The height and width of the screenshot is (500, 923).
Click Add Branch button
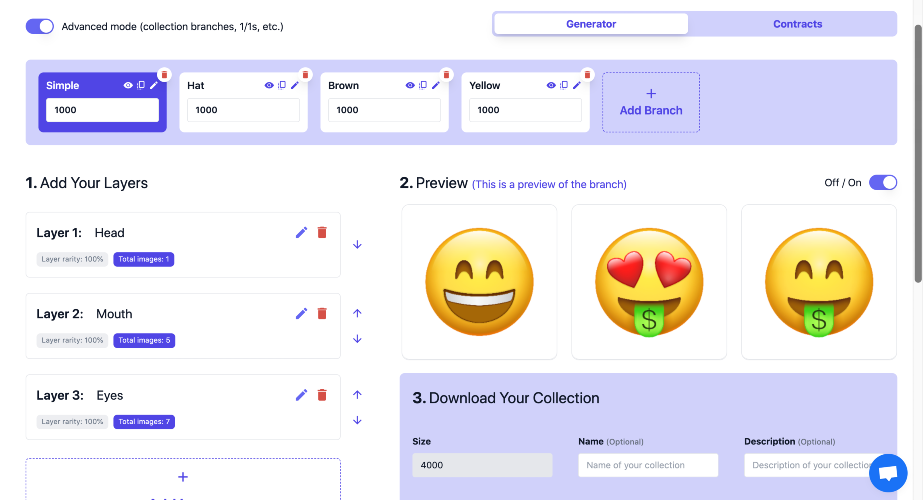pos(650,102)
